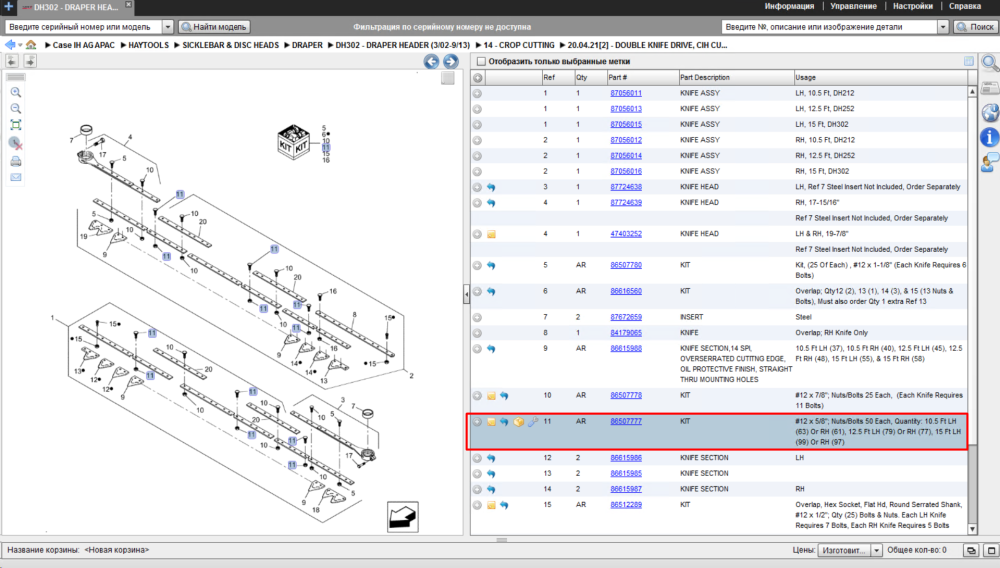This screenshot has width=1000, height=568.
Task: Click the 'Найти модель' button
Action: pyautogui.click(x=214, y=27)
